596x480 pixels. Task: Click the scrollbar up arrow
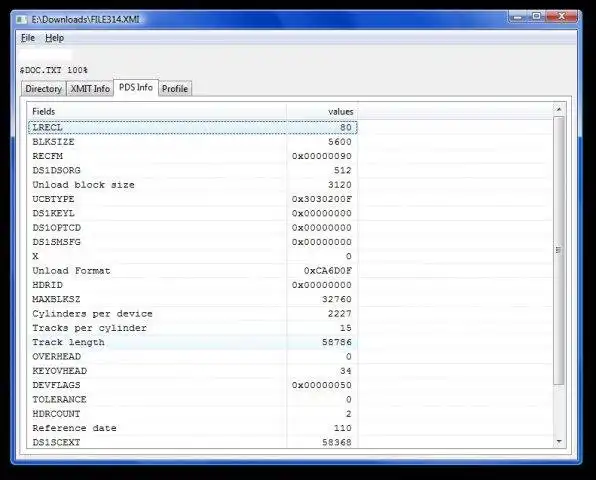[x=559, y=110]
